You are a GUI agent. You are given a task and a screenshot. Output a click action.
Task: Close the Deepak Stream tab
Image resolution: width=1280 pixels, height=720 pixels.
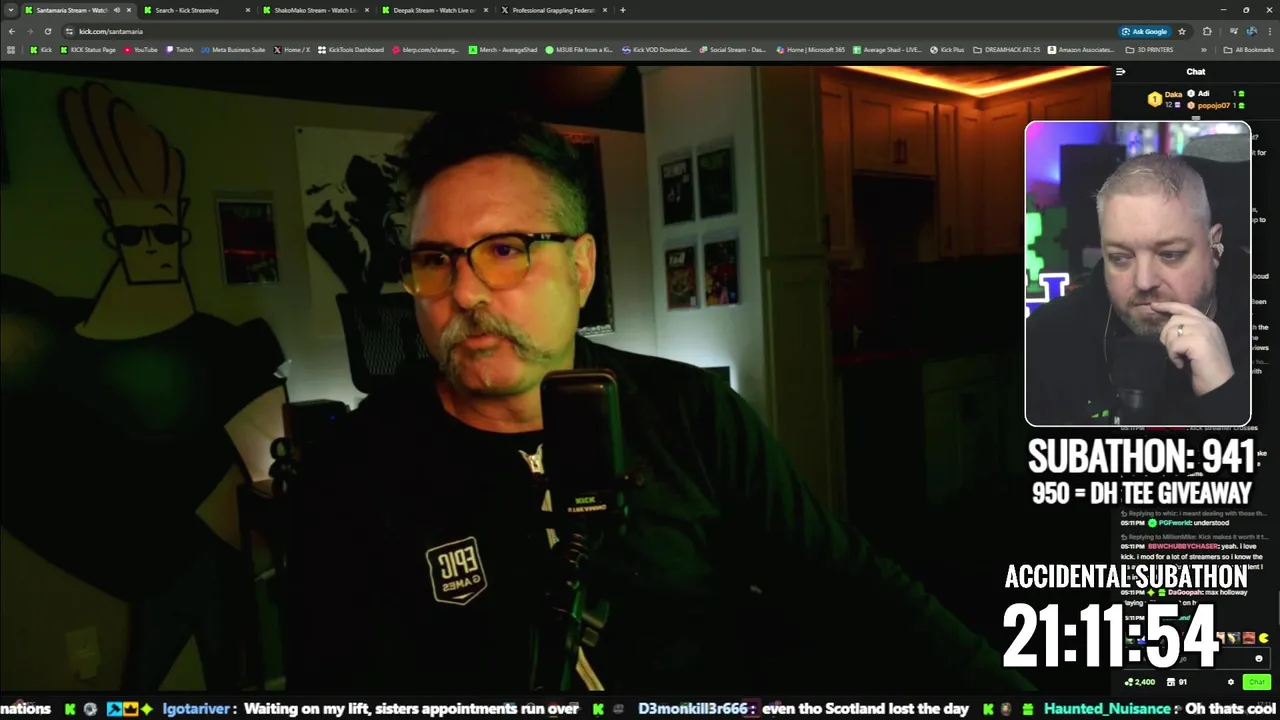coord(486,10)
